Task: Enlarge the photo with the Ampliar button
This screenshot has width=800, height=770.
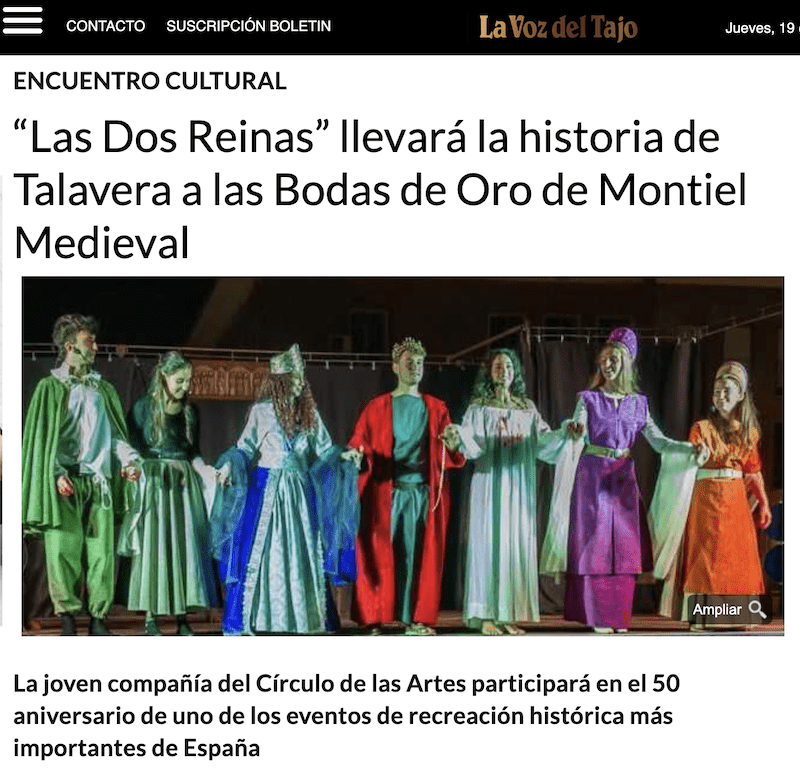Action: (x=730, y=609)
